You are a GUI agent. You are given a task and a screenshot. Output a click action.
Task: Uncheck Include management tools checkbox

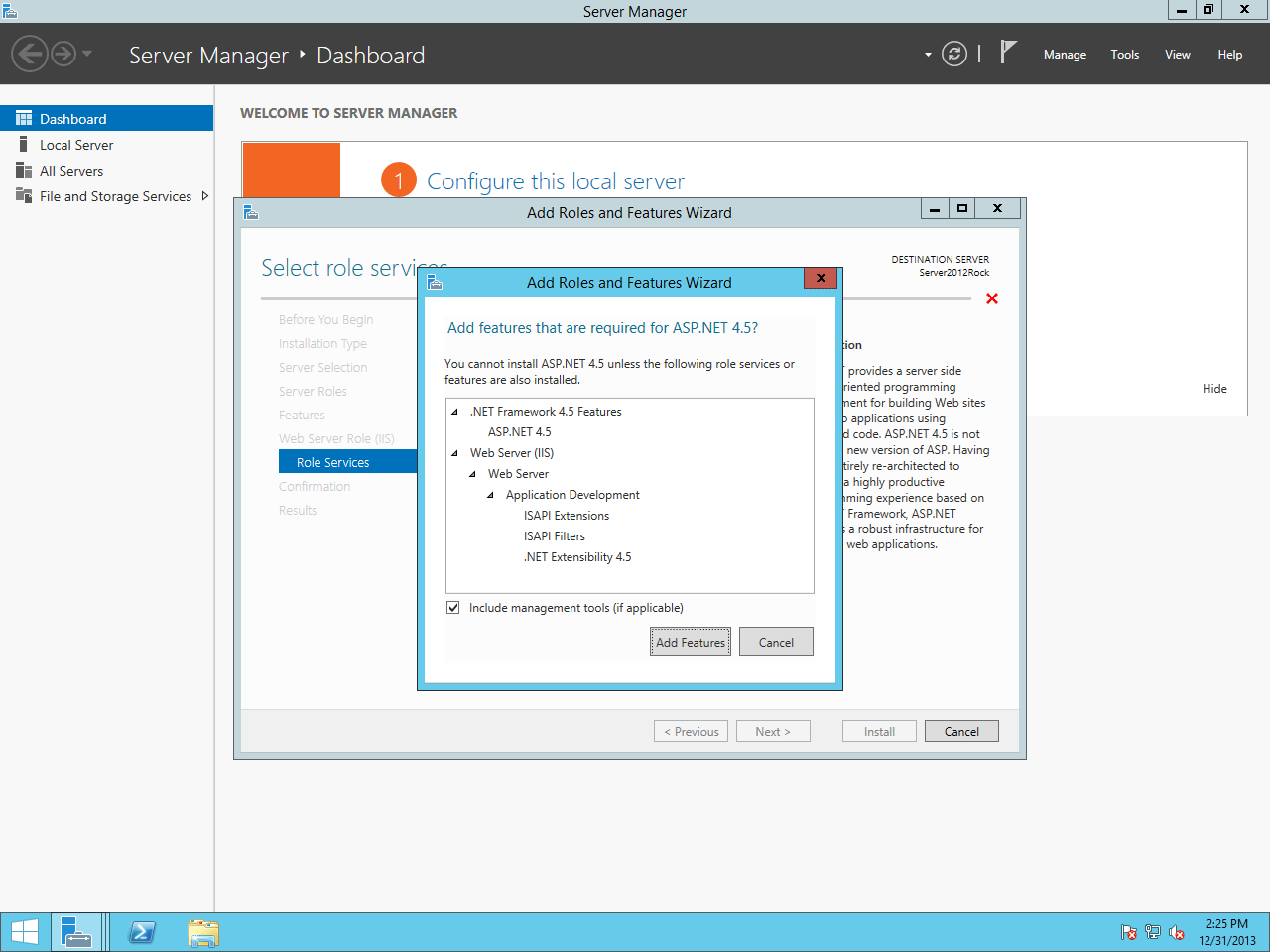click(453, 608)
